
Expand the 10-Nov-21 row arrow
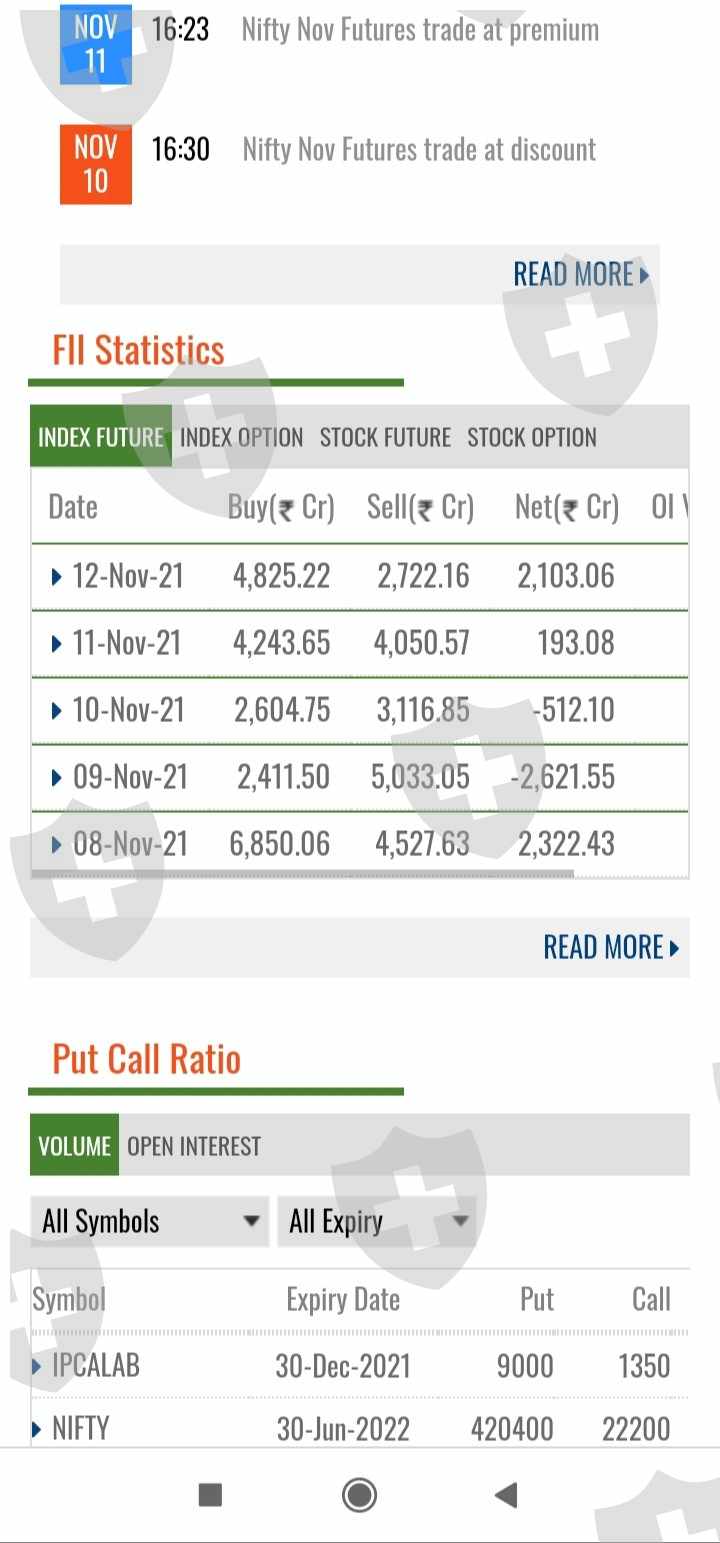click(x=57, y=711)
